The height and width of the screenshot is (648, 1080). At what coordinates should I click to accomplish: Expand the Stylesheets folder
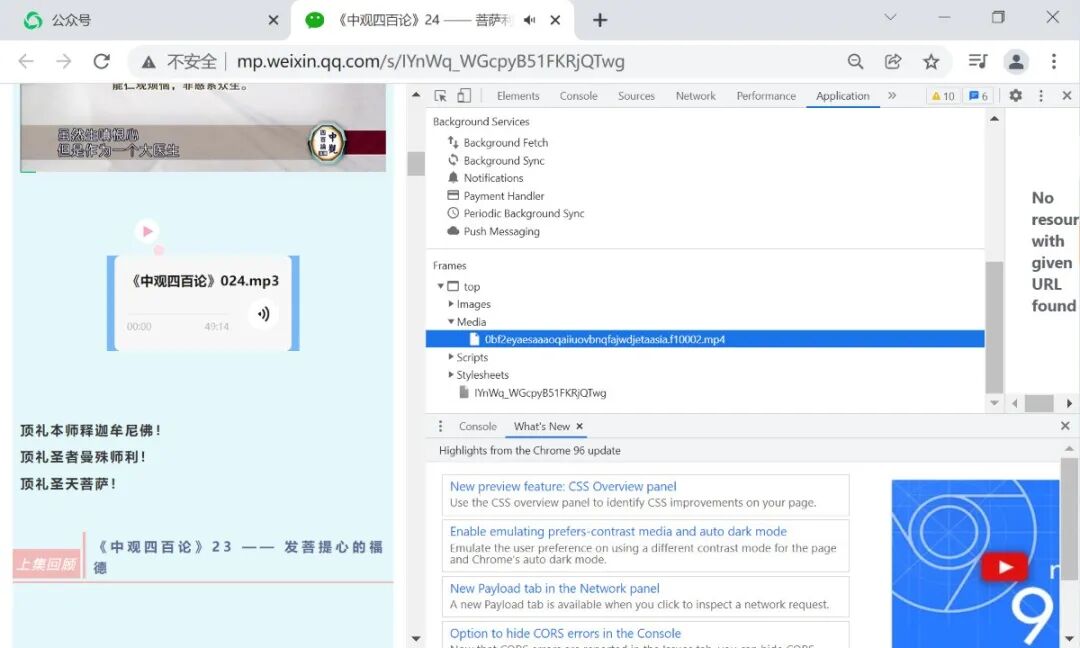coord(450,375)
